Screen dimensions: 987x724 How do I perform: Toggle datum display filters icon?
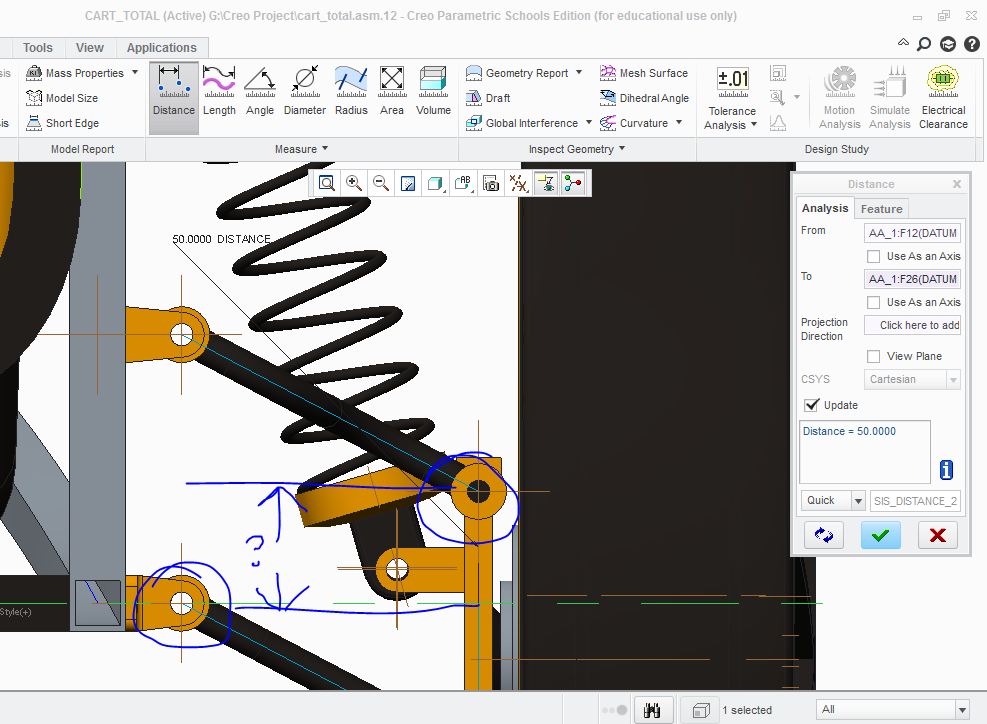point(518,183)
